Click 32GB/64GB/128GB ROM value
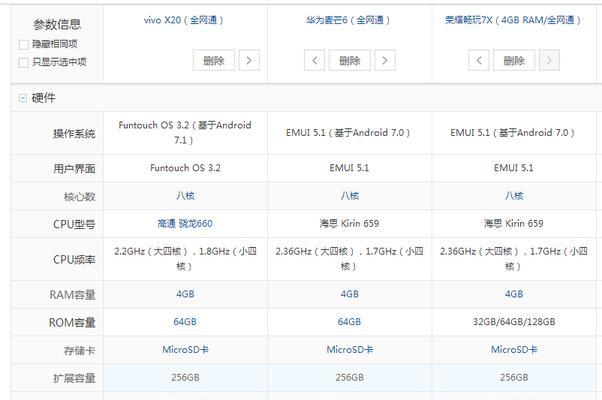The width and height of the screenshot is (602, 400). tap(514, 322)
